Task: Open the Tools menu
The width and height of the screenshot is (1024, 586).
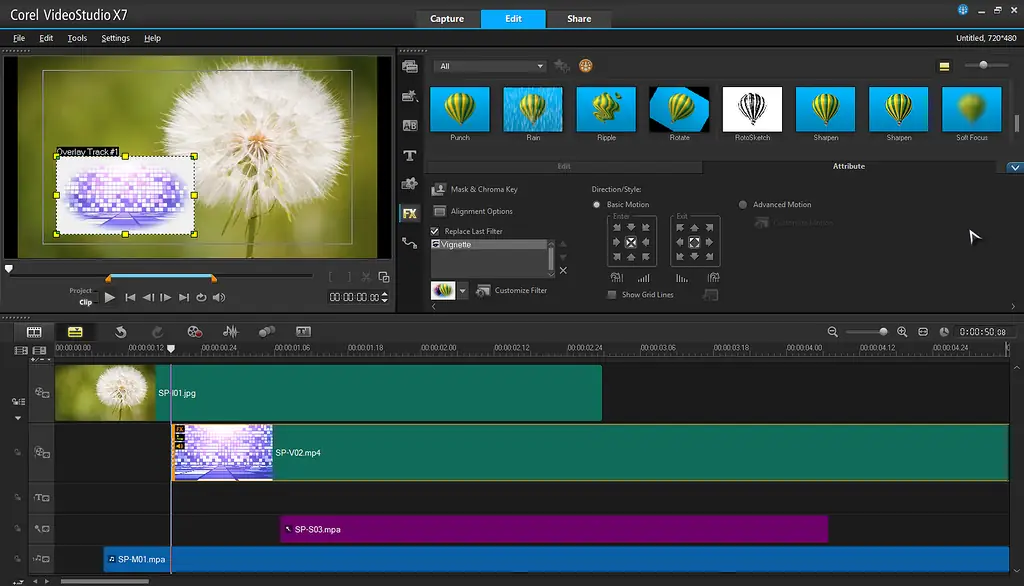Action: (x=77, y=38)
